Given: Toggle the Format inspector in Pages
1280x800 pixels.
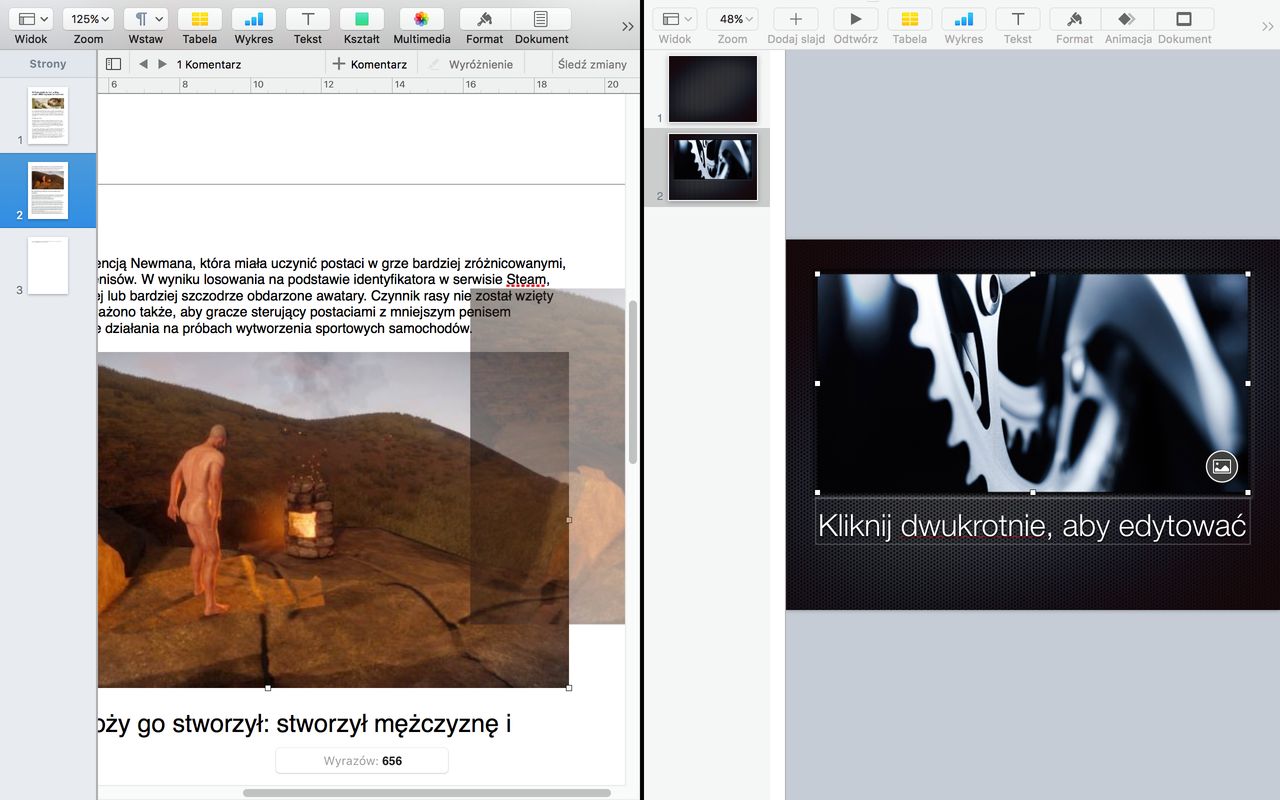Looking at the screenshot, I should coord(485,20).
